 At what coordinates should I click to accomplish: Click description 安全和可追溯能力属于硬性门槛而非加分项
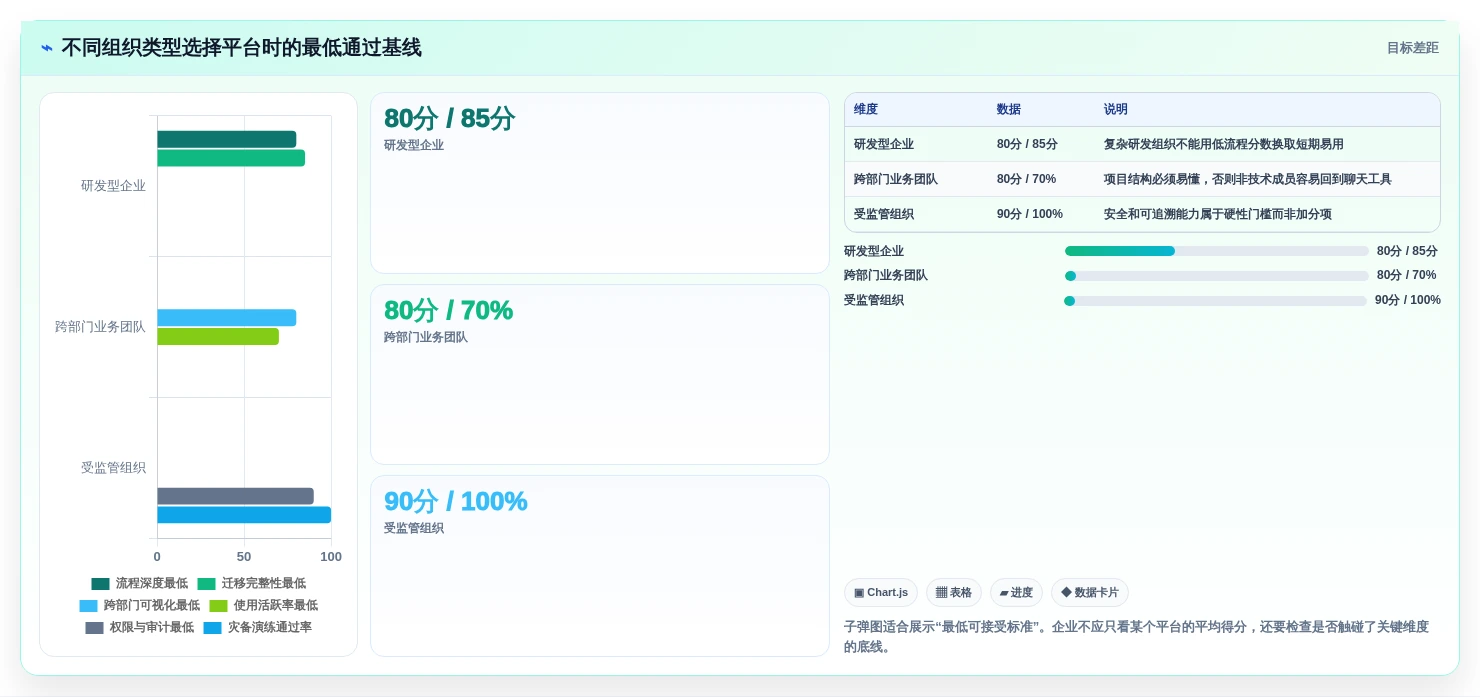(1218, 214)
